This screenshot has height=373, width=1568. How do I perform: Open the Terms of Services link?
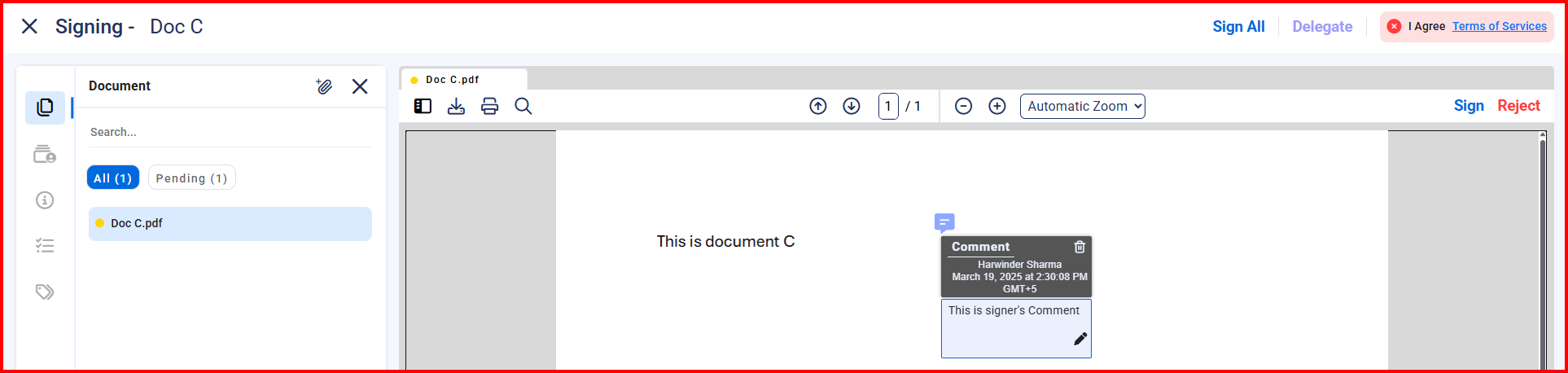1499,26
